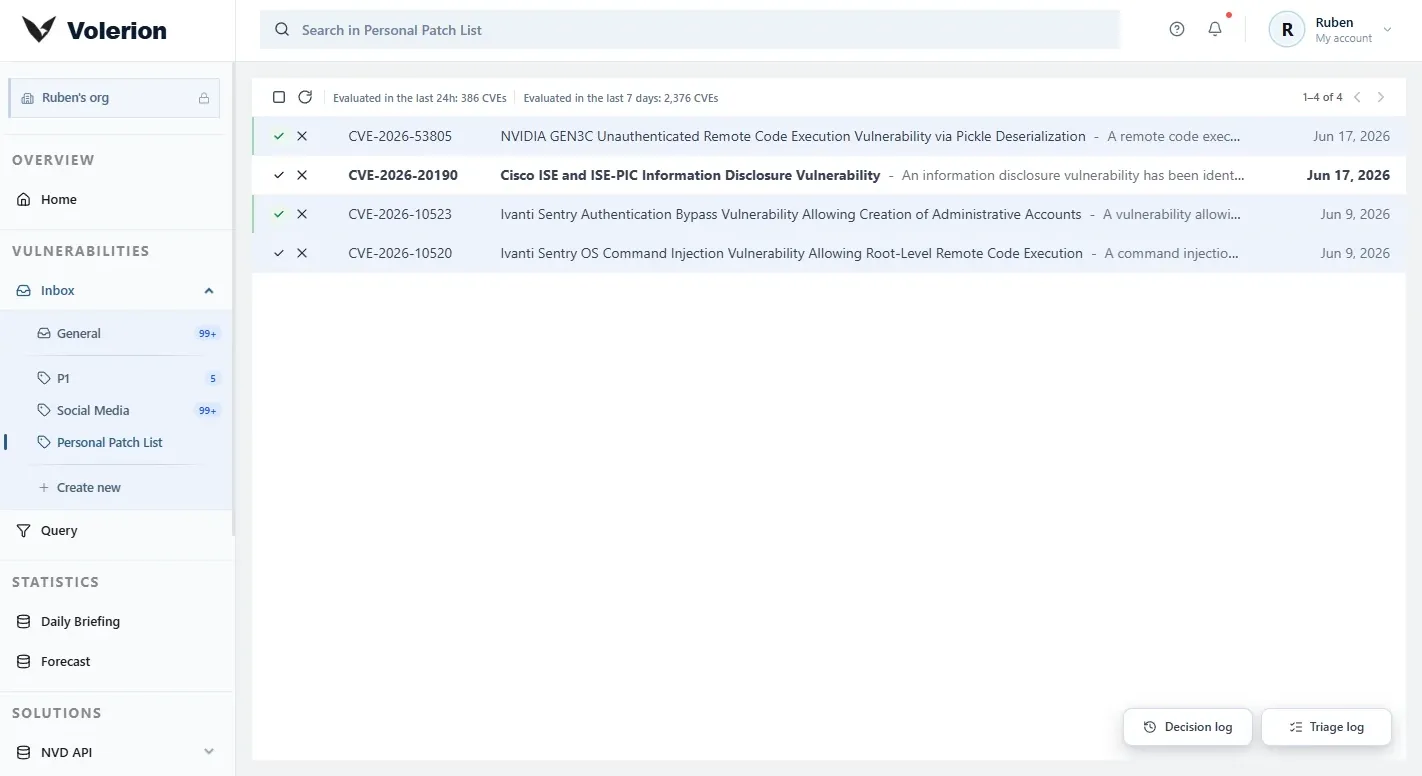Click the 99+ badge beside Social Media
This screenshot has height=776, width=1422.
pos(207,411)
